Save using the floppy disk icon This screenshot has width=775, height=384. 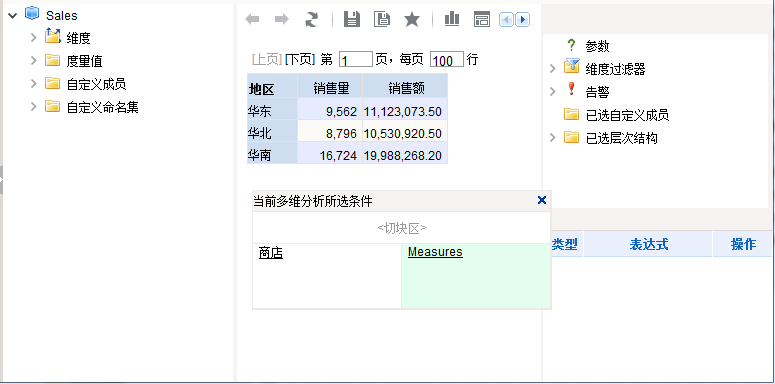(351, 20)
